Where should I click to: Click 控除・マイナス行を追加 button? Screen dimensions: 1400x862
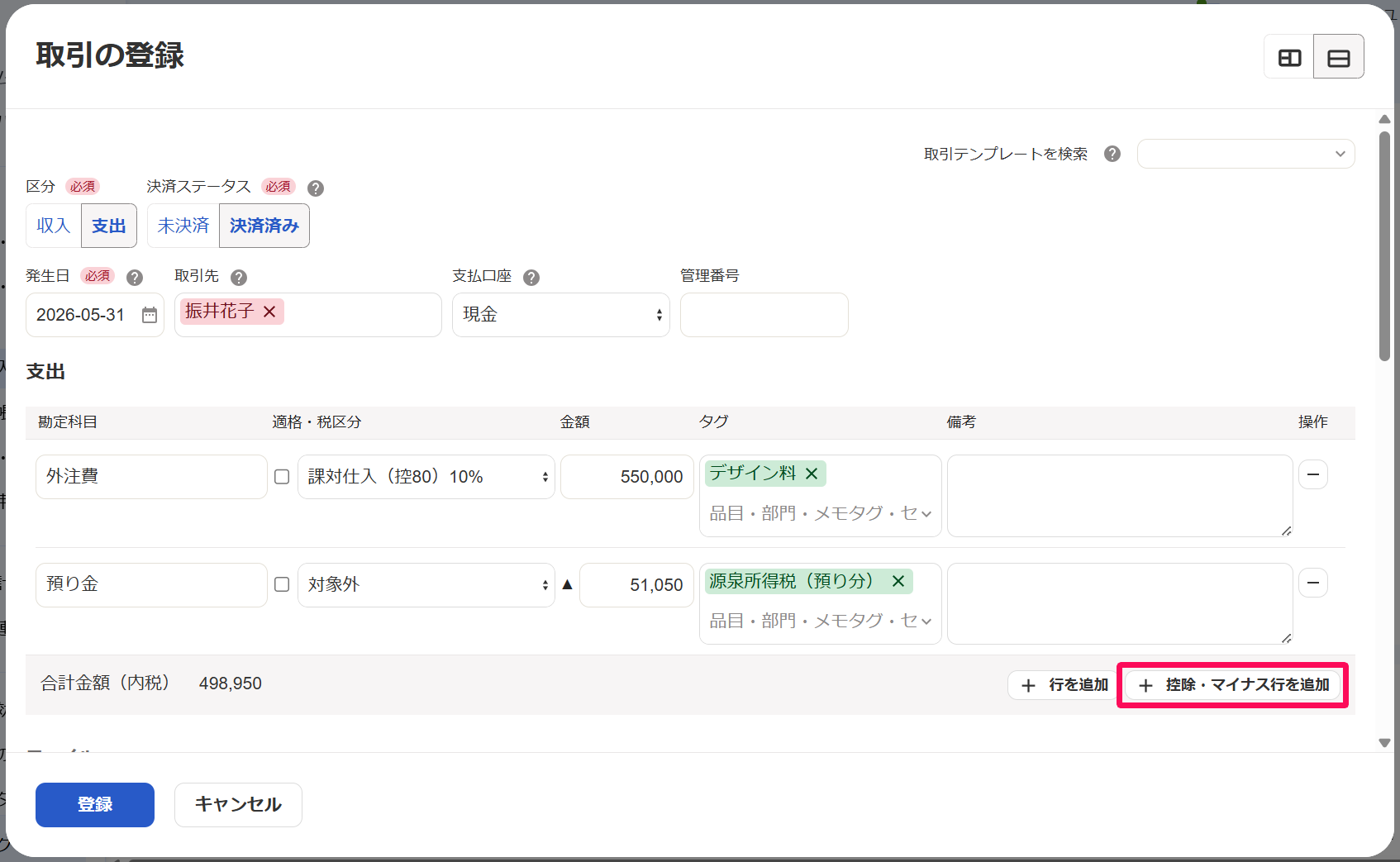pyautogui.click(x=1232, y=685)
